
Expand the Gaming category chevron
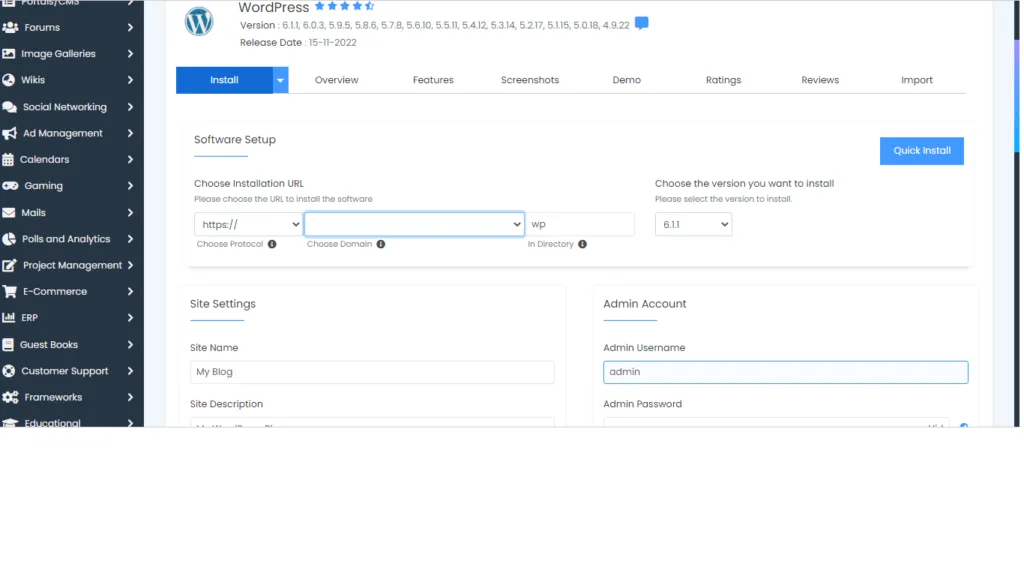[x=130, y=186]
